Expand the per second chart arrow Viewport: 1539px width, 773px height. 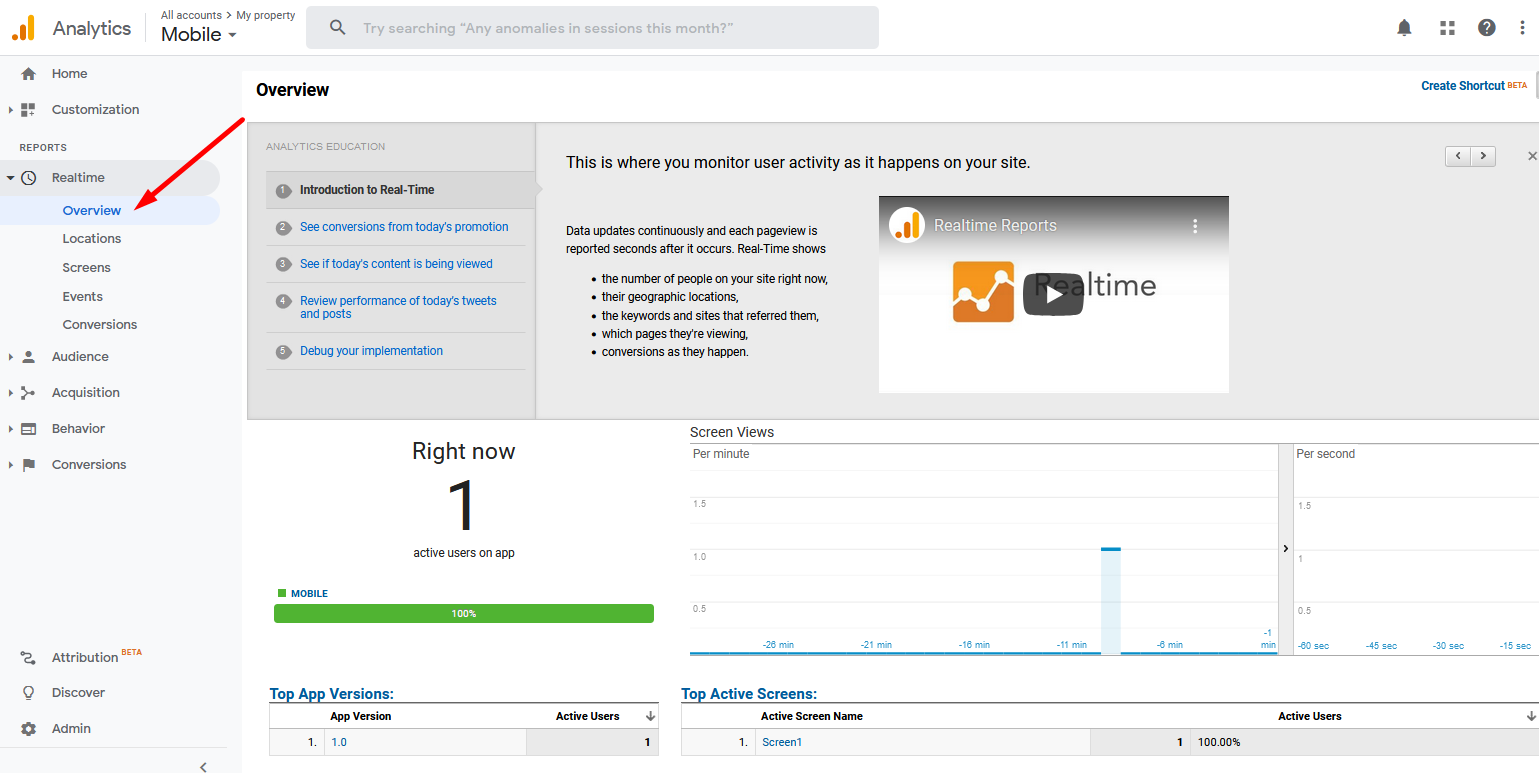[x=1286, y=548]
